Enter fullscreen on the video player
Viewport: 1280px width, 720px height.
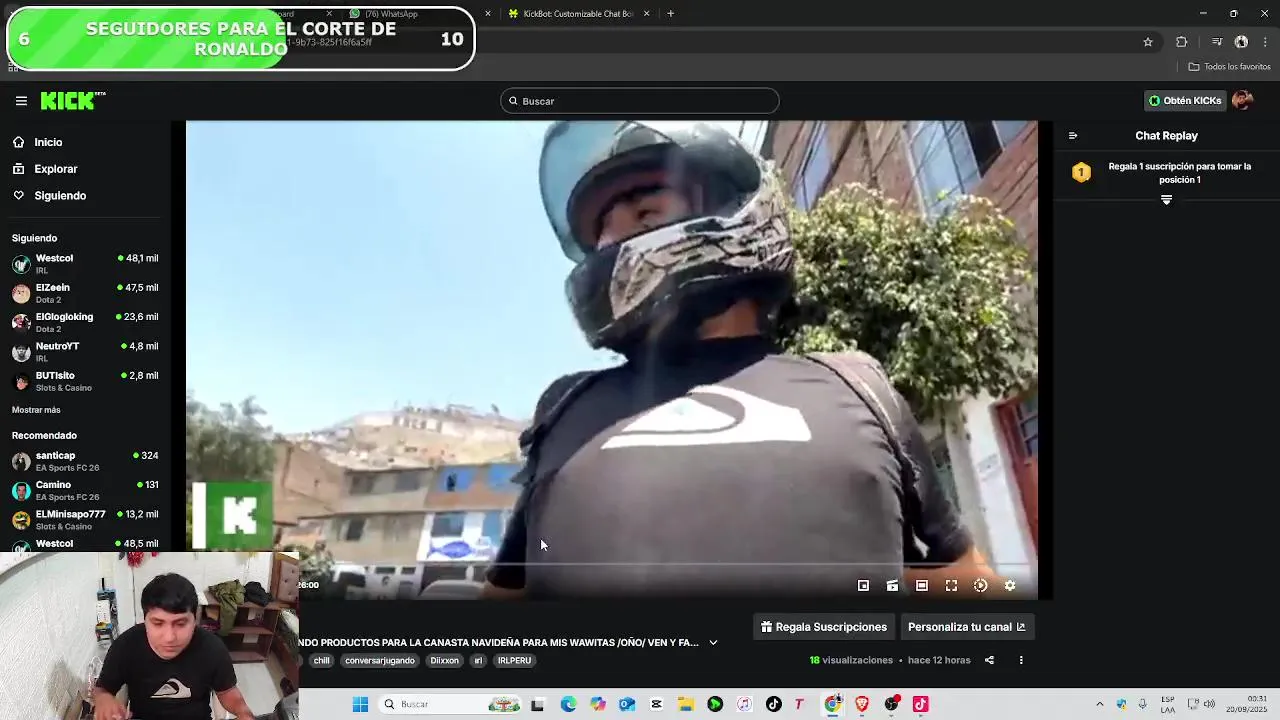click(x=951, y=586)
